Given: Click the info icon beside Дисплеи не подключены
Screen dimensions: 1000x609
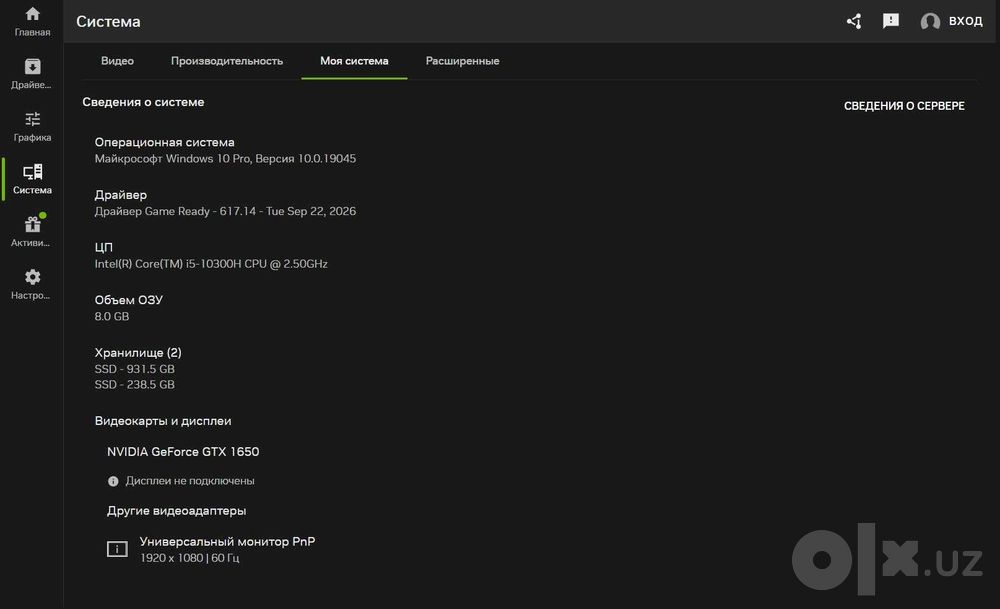Looking at the screenshot, I should [x=113, y=481].
